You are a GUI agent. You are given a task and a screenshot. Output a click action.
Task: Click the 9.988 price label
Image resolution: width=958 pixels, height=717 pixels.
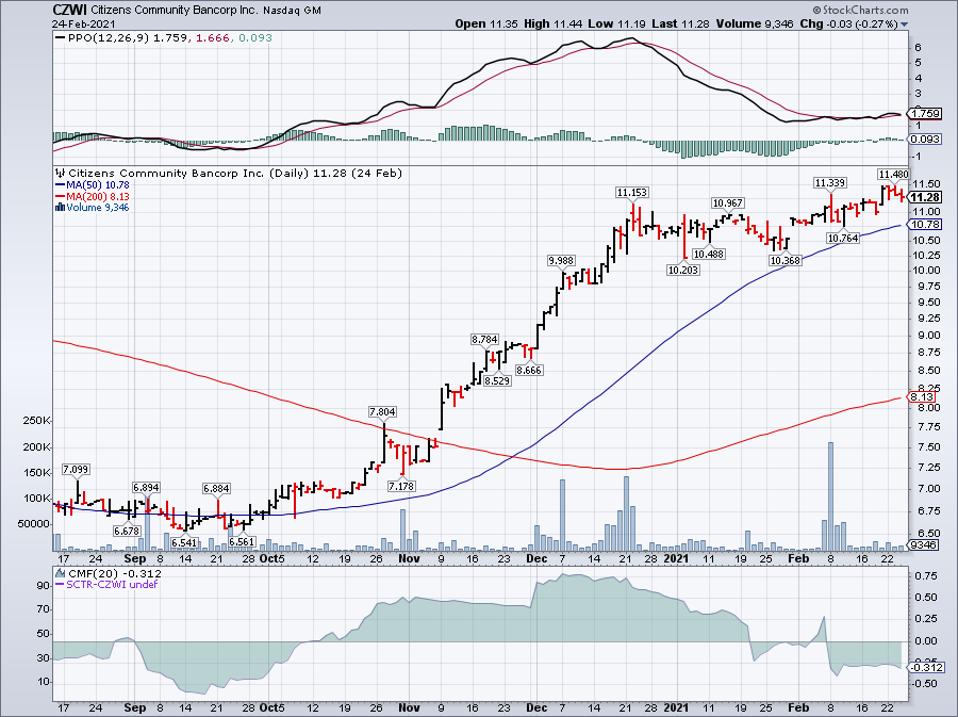(x=561, y=261)
